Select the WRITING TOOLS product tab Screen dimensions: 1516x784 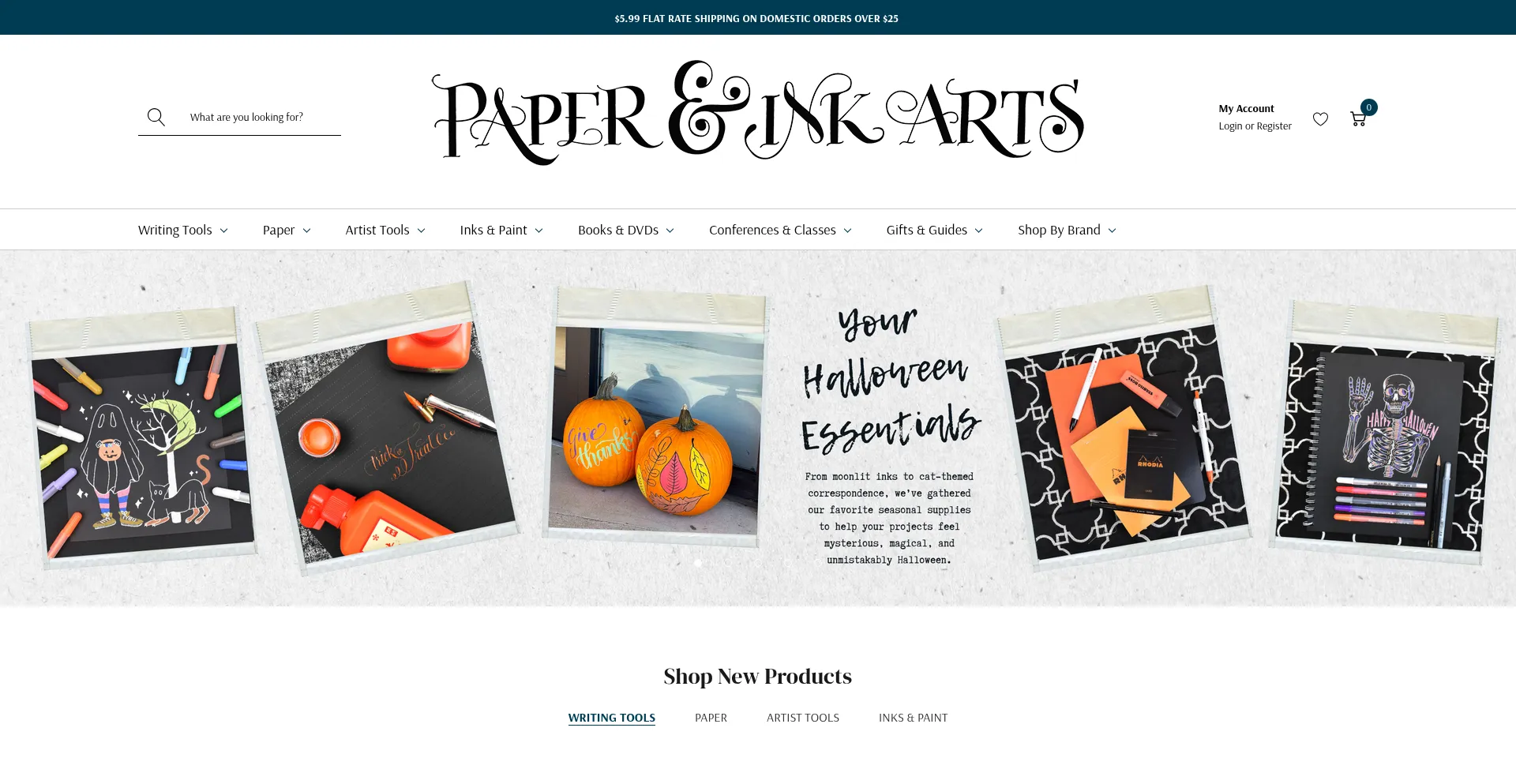click(x=612, y=718)
